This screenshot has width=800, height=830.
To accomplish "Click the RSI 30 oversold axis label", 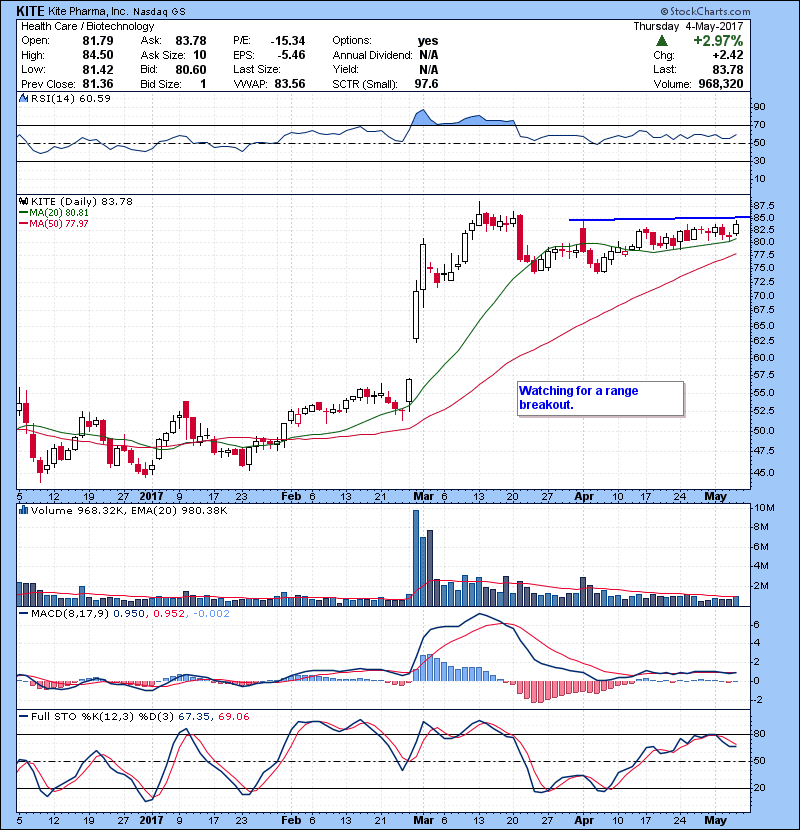I will click(x=759, y=160).
